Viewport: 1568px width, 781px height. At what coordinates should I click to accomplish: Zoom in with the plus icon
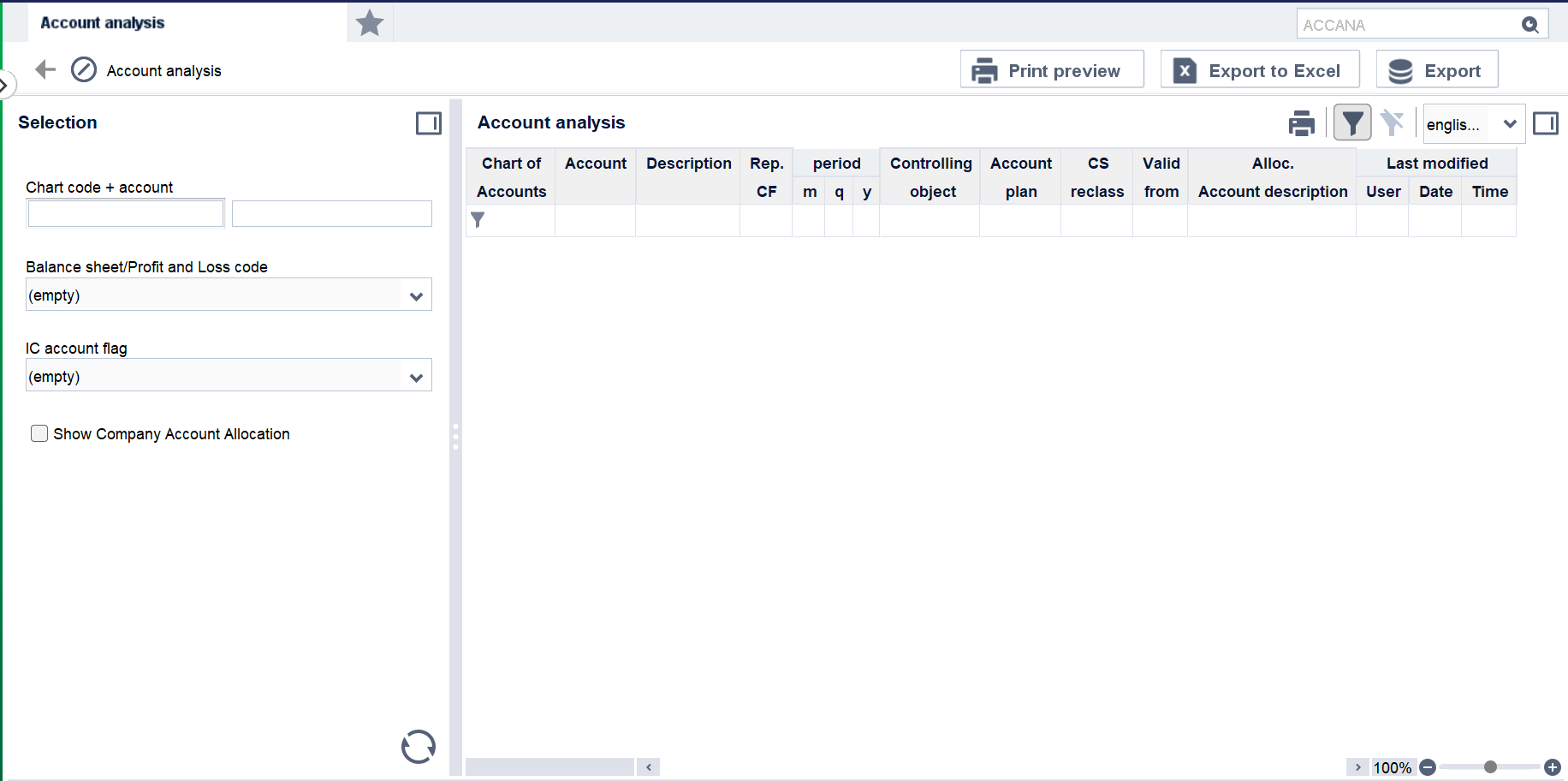coord(1553,767)
